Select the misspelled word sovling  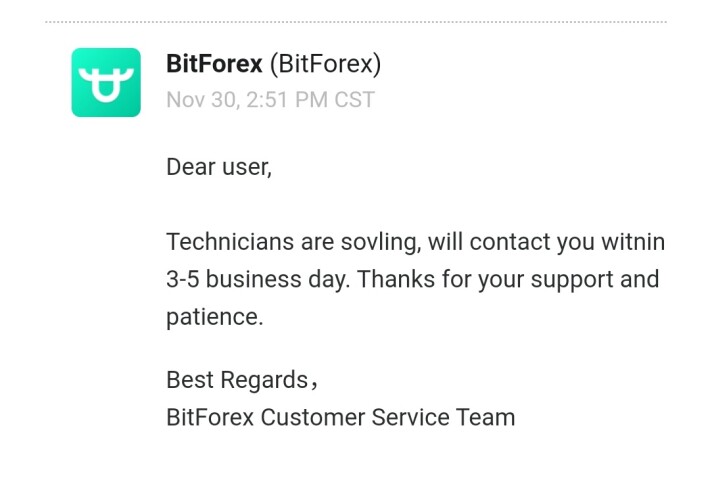pos(381,242)
